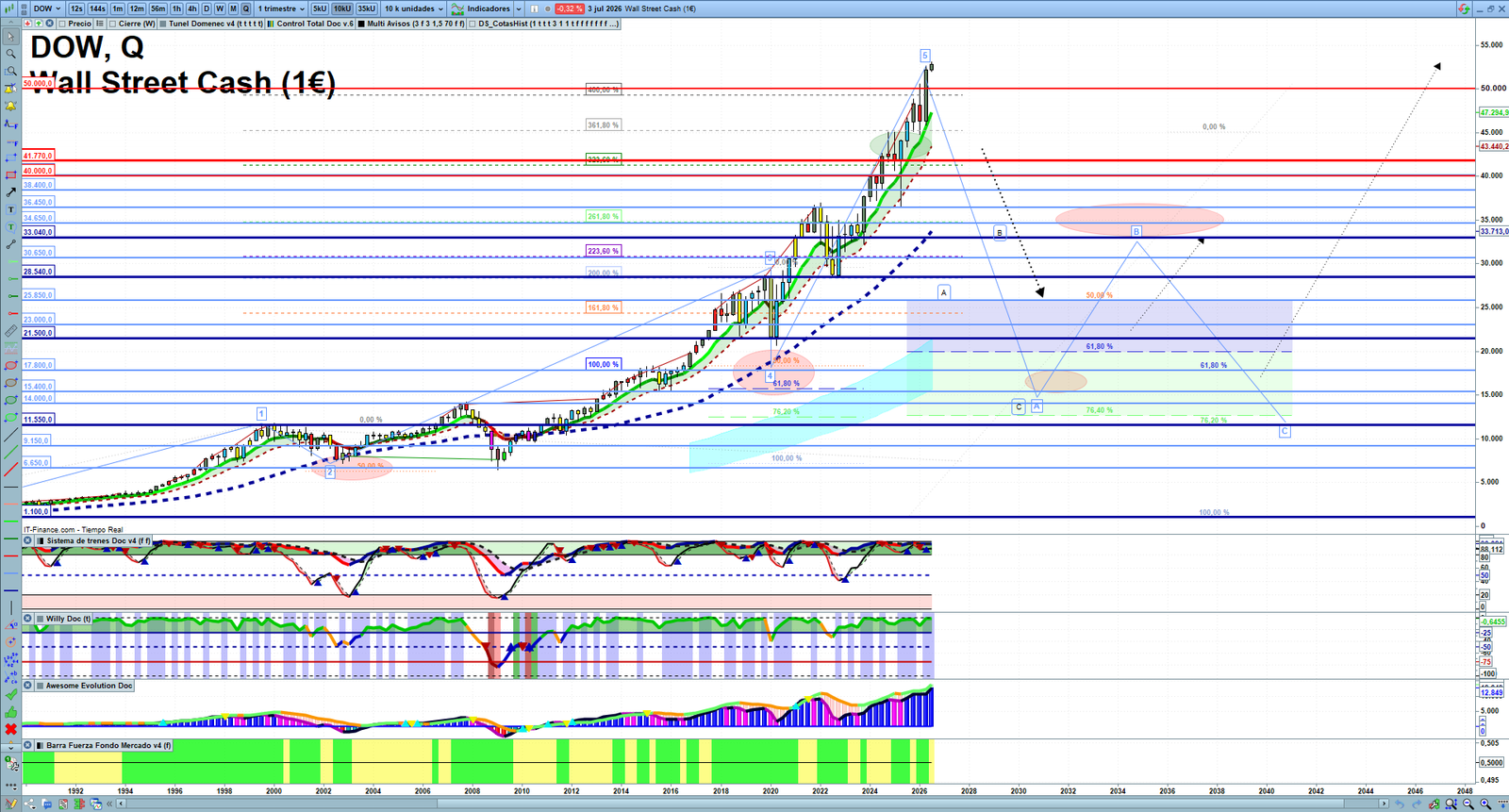Click the zoom-out magnifier bottom right
1509x812 pixels.
[1468, 804]
